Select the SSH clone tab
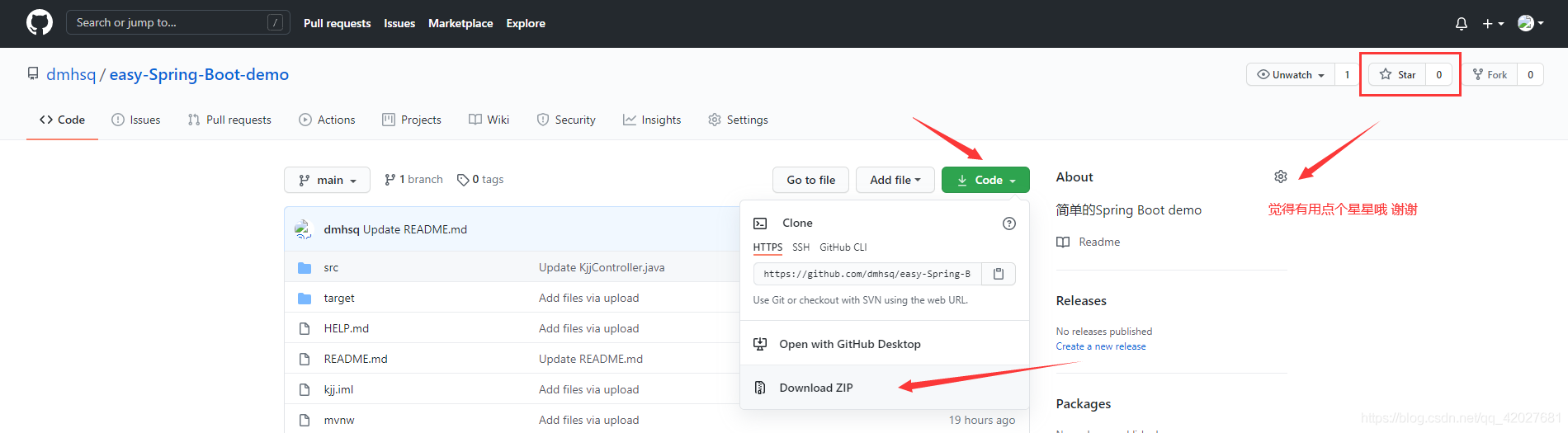 coord(801,247)
